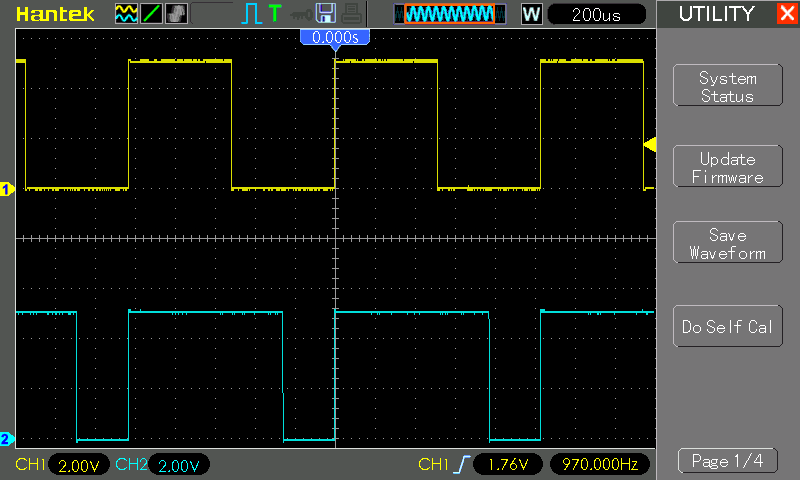The image size is (800, 480).
Task: Click the 200us timebase readout
Action: click(x=597, y=14)
